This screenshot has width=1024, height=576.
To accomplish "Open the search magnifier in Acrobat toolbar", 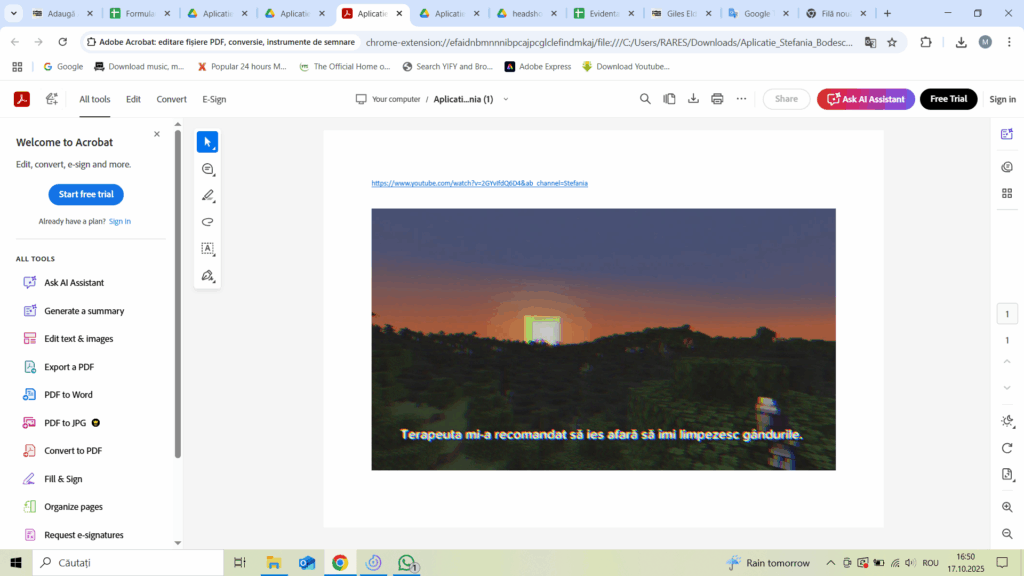I will pyautogui.click(x=645, y=99).
